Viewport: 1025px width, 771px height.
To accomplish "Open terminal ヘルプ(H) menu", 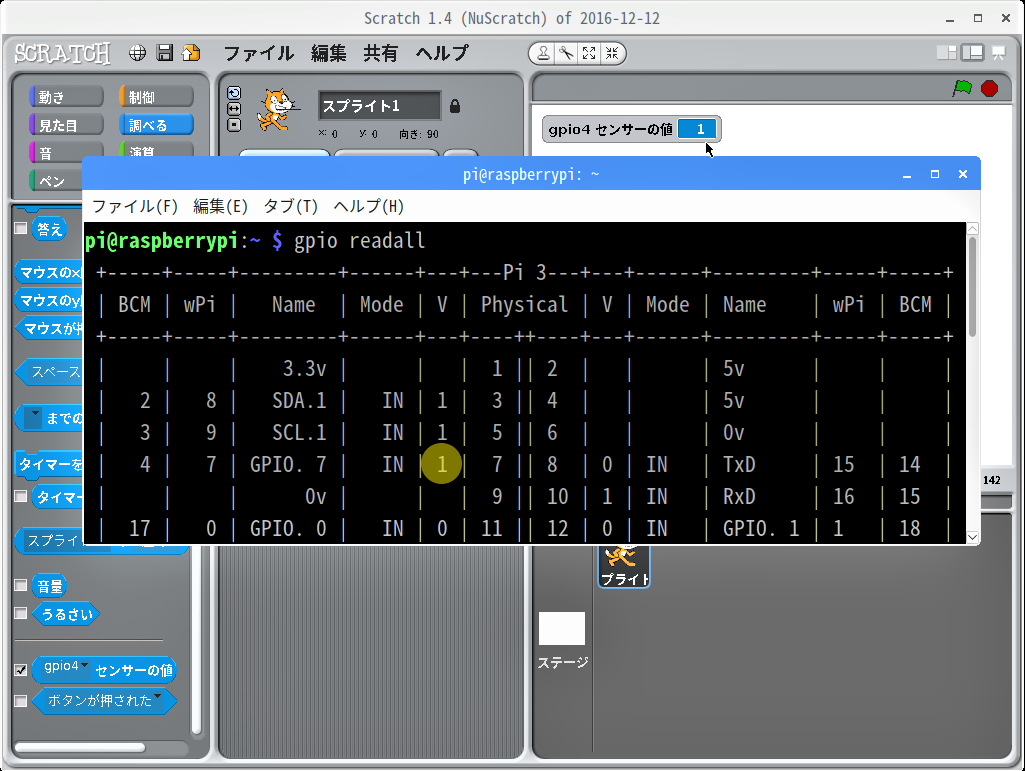I will (369, 207).
